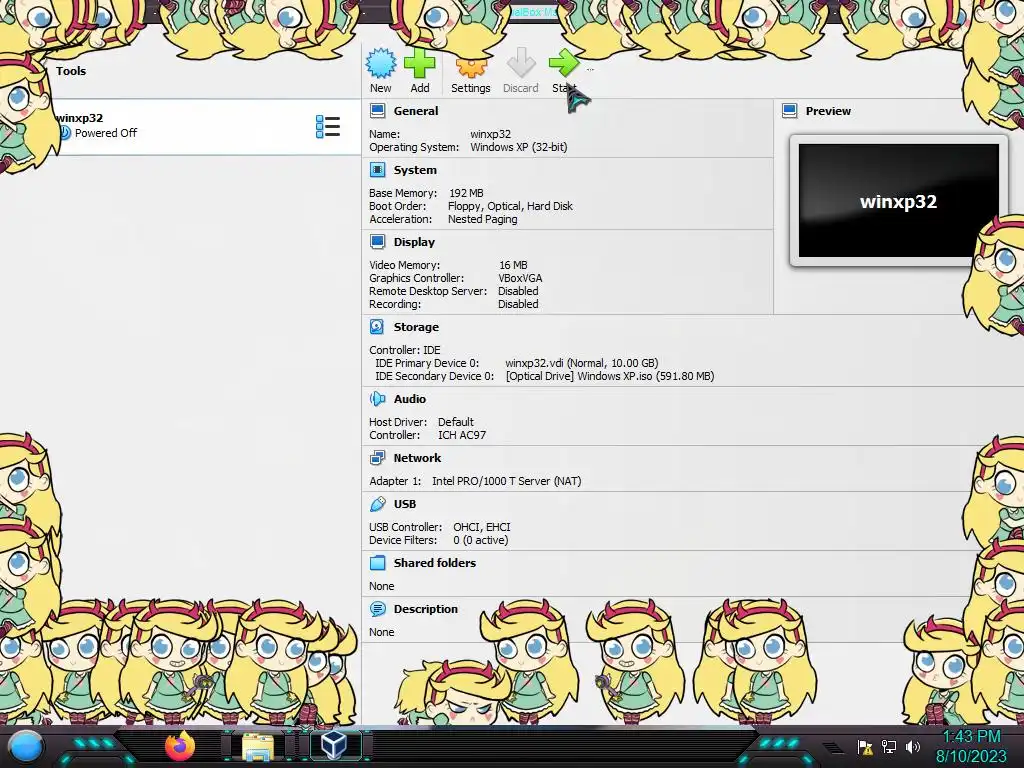This screenshot has height=768, width=1024.
Task: Click Device Filters 0 (0 active)
Action: pyautogui.click(x=481, y=540)
